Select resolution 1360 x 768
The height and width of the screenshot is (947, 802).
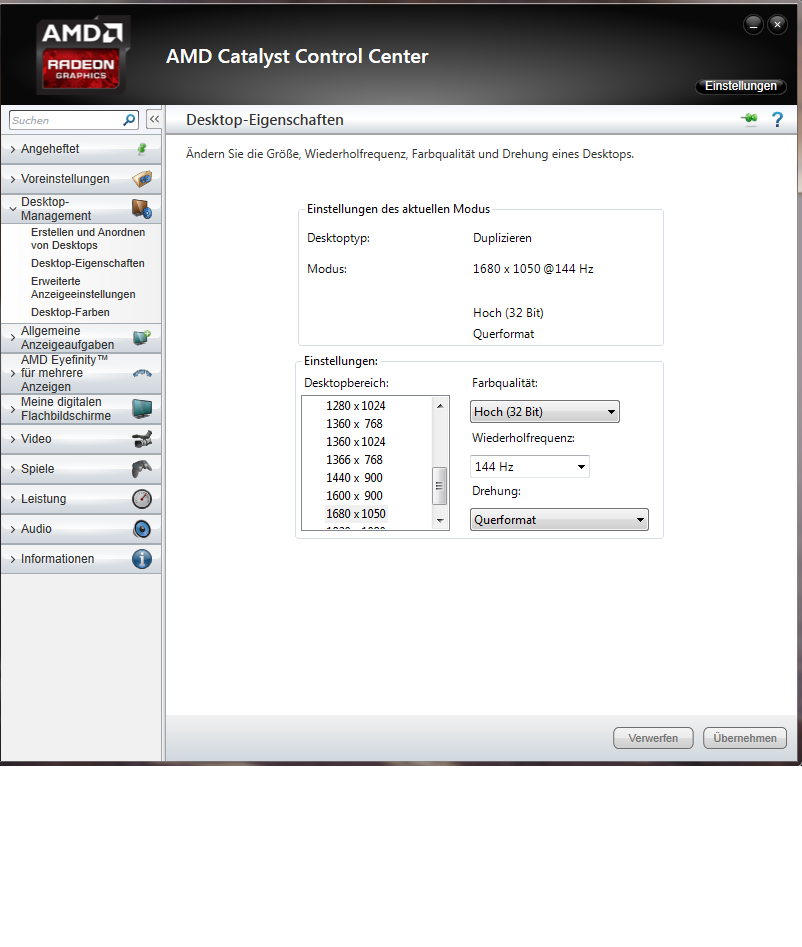click(354, 424)
